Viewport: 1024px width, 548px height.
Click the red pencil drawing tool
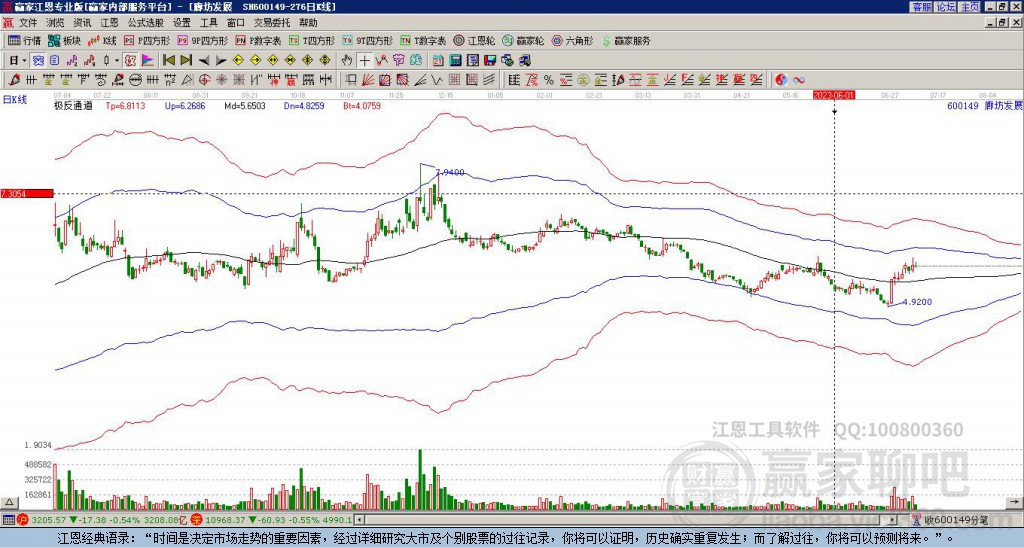(x=13, y=80)
